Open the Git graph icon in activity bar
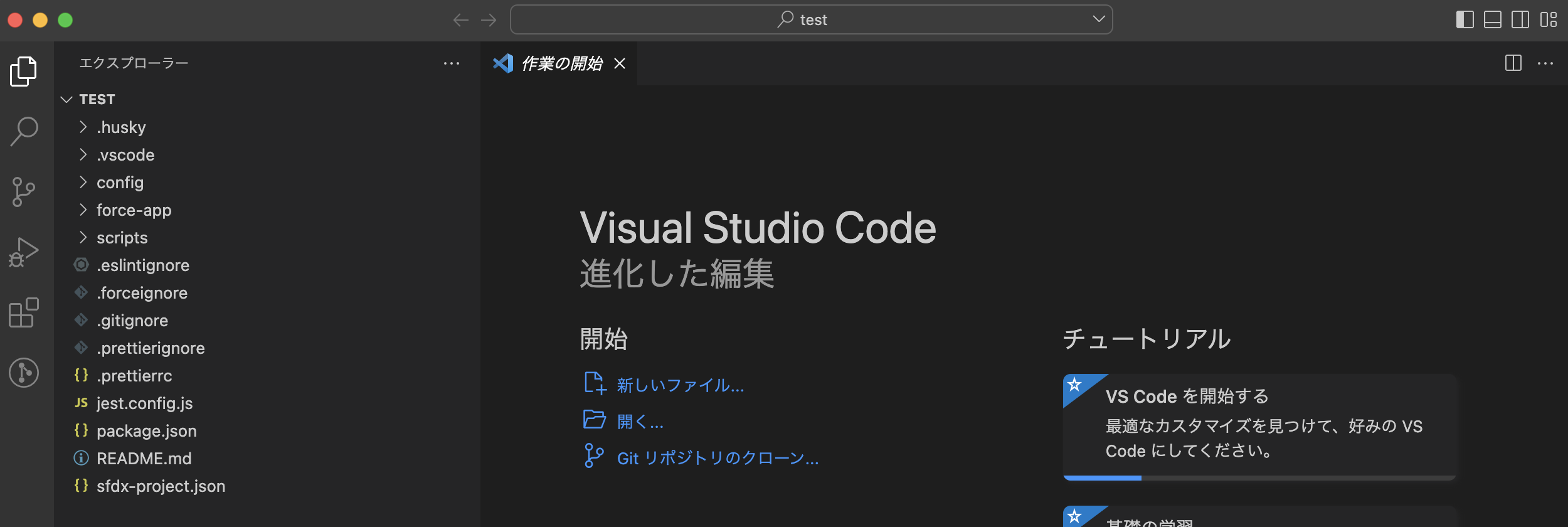 click(x=24, y=373)
